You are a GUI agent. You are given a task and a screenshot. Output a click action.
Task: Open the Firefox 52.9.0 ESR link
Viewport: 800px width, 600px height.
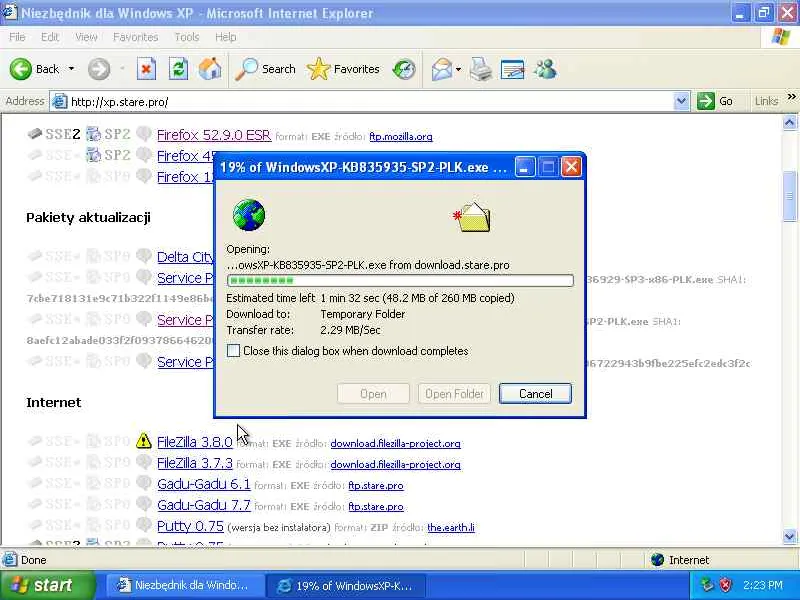point(214,135)
